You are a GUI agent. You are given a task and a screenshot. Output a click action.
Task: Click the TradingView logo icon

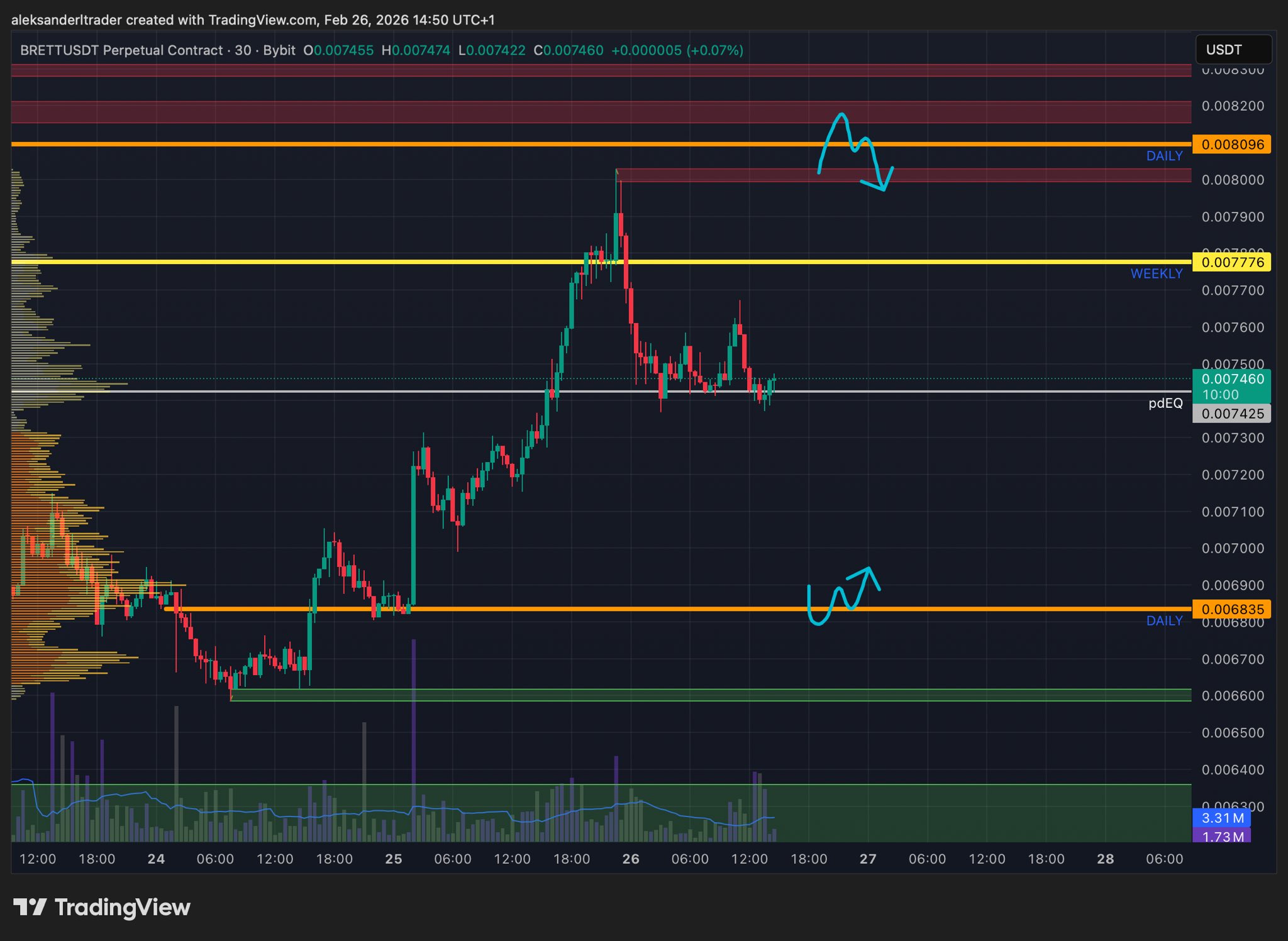(x=30, y=907)
